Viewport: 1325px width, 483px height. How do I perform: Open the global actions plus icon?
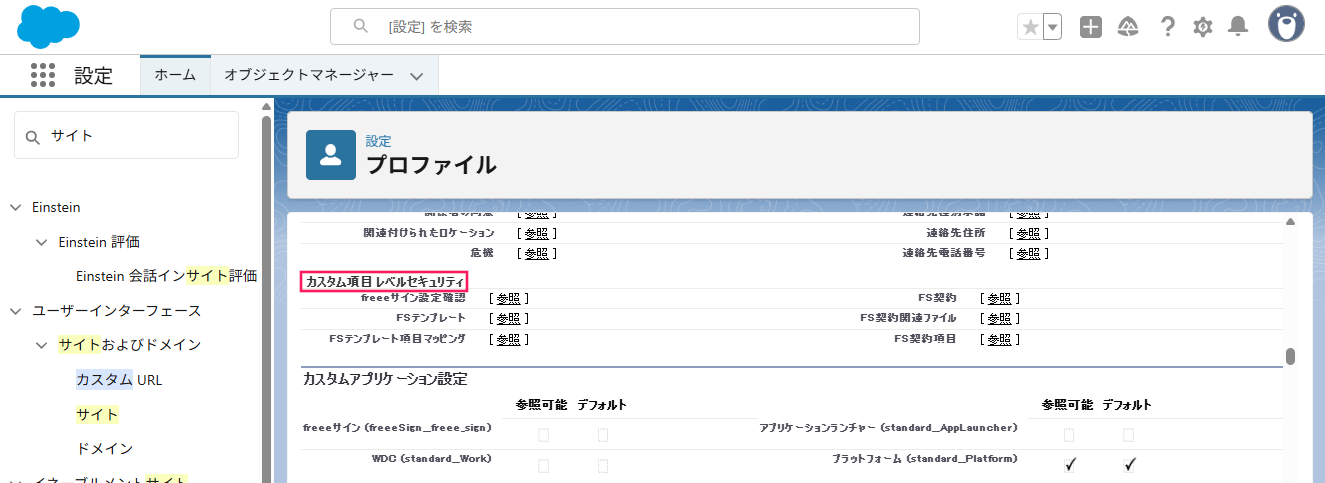click(1091, 27)
